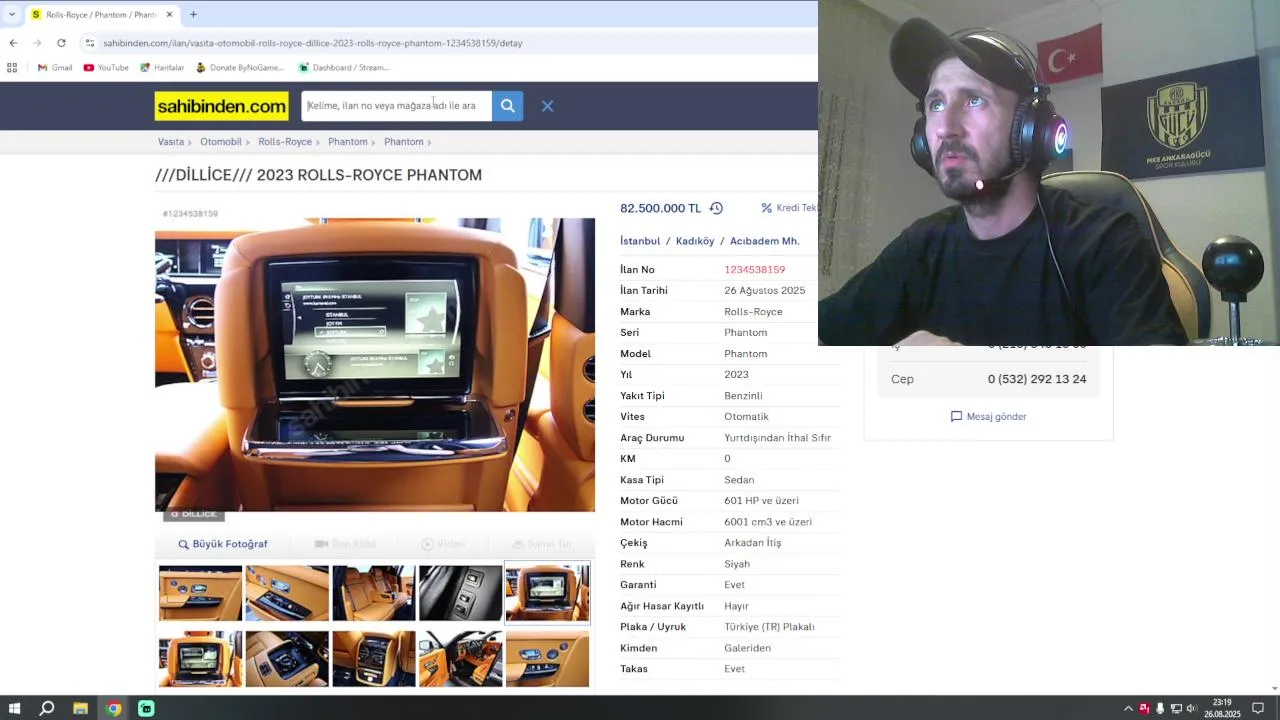Click the listing title DİLLİCE 2023 Rolls-Royce Phantom

(318, 175)
